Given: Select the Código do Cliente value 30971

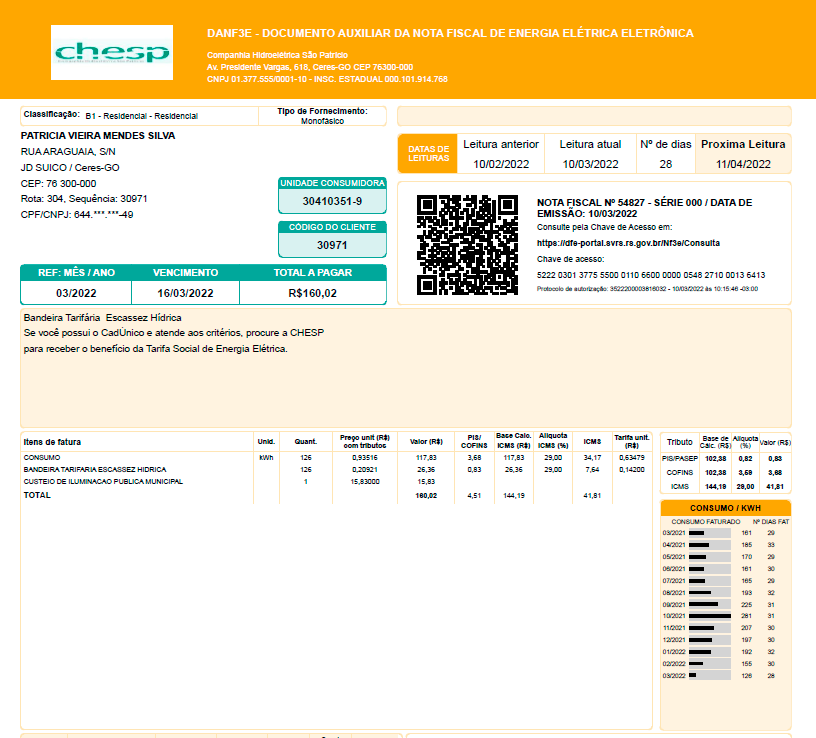Looking at the screenshot, I should click(x=332, y=245).
